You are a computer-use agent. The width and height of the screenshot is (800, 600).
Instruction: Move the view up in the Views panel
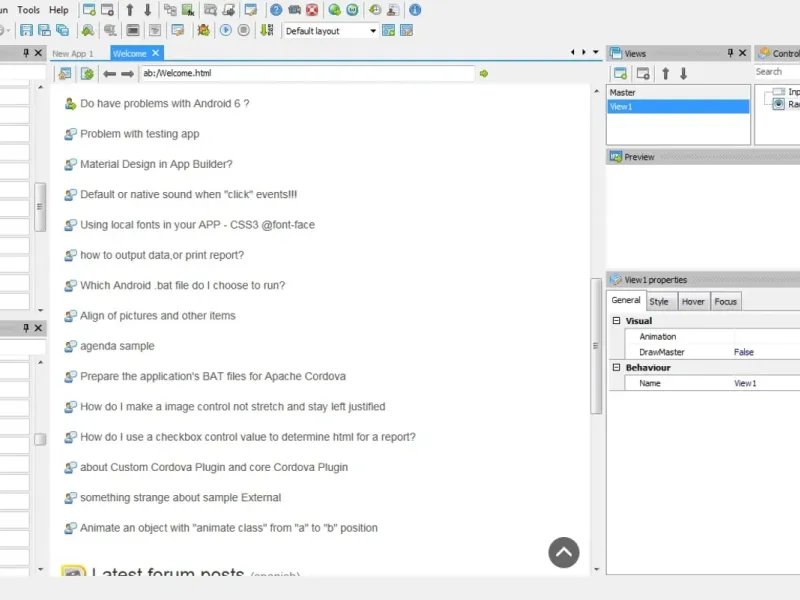pos(665,73)
